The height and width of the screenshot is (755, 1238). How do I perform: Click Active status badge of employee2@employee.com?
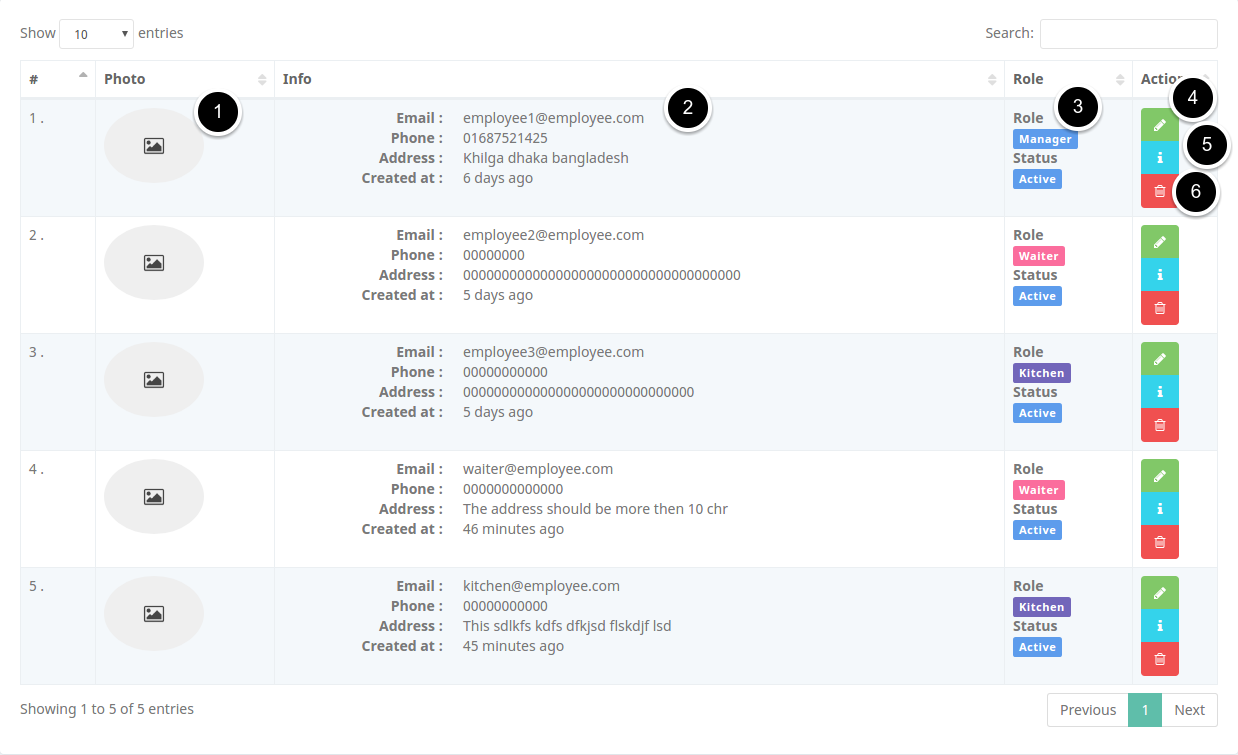pyautogui.click(x=1037, y=296)
